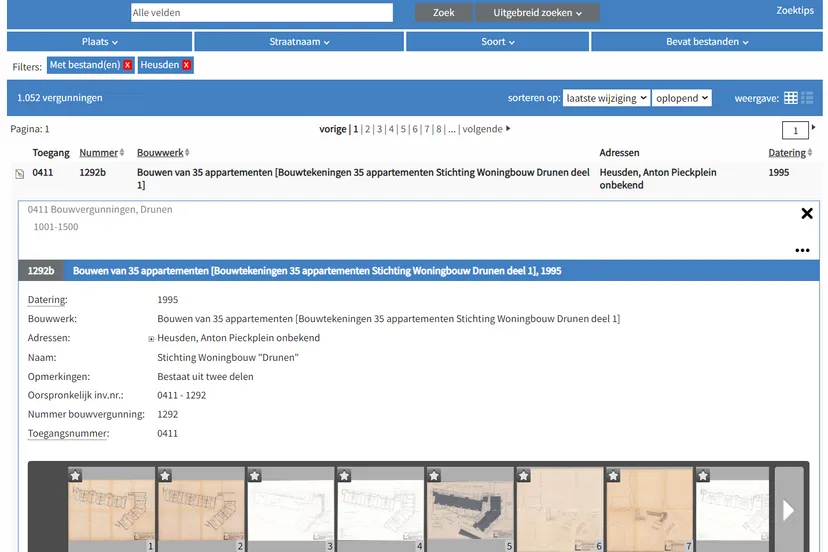Click the '0411 - 1292' original inventory value
Screen dimensions: 828x552
click(182, 395)
